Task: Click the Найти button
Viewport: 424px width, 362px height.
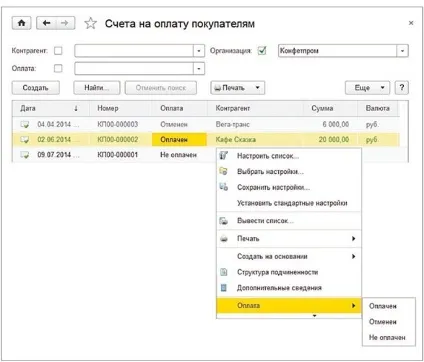Action: click(x=97, y=88)
